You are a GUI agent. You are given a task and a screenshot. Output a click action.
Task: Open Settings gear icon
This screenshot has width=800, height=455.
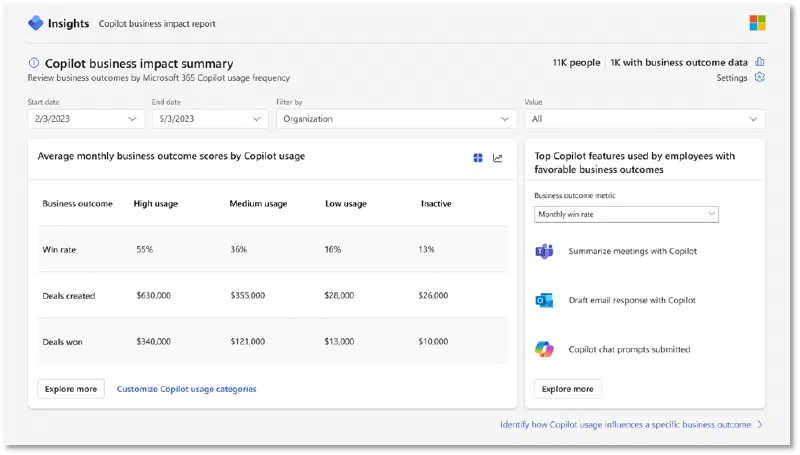coord(760,77)
